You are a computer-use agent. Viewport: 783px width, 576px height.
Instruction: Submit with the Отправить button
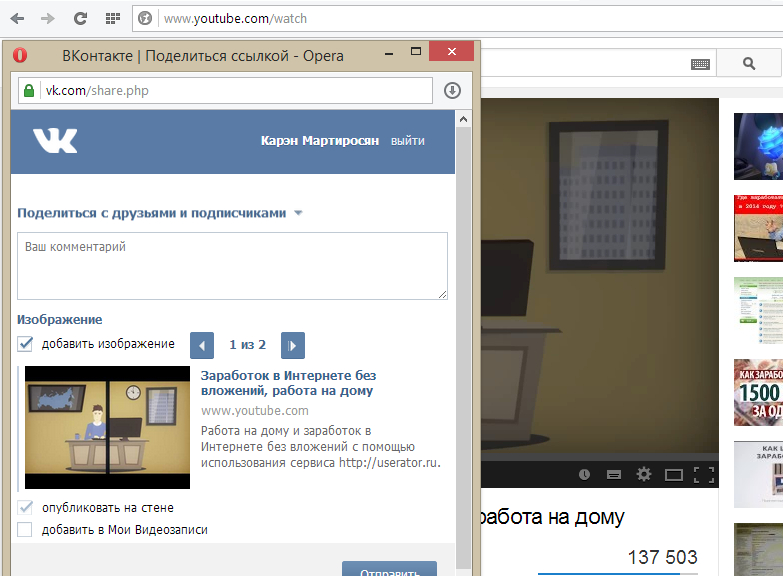tap(390, 570)
